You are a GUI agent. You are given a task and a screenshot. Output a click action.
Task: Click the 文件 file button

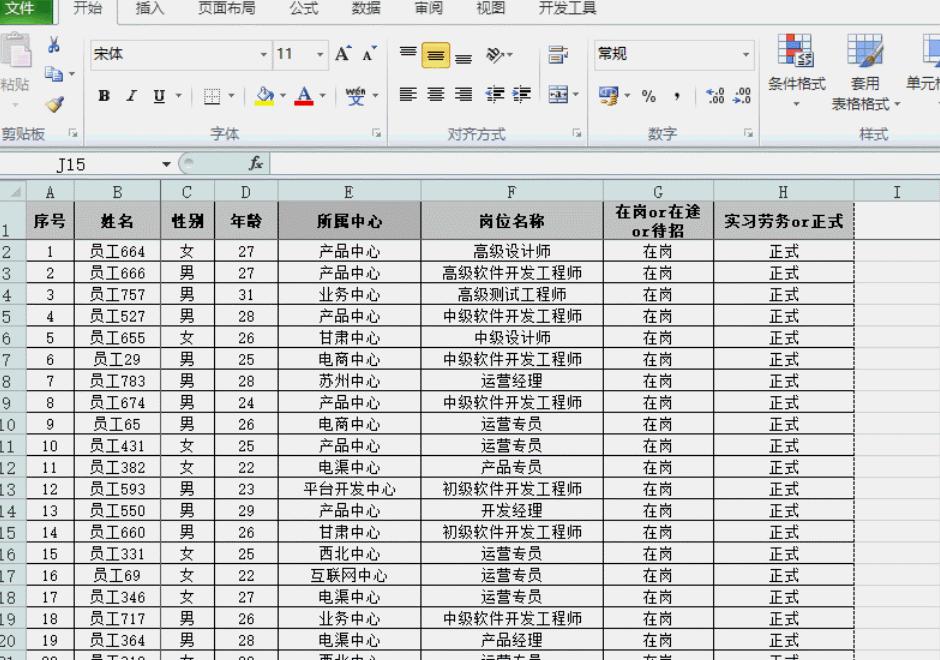[22, 9]
